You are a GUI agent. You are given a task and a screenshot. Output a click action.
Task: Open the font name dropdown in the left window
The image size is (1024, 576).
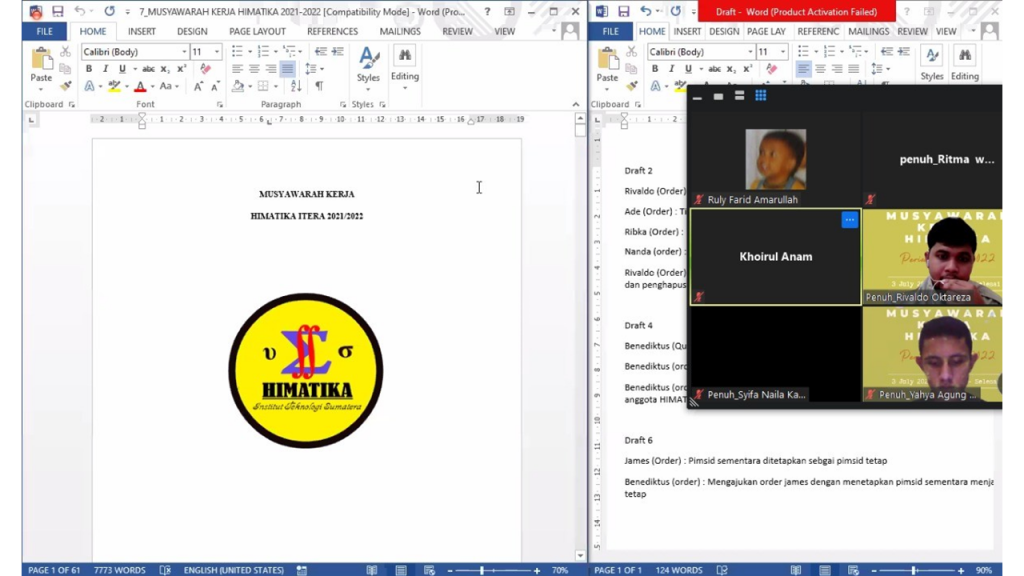(x=183, y=52)
